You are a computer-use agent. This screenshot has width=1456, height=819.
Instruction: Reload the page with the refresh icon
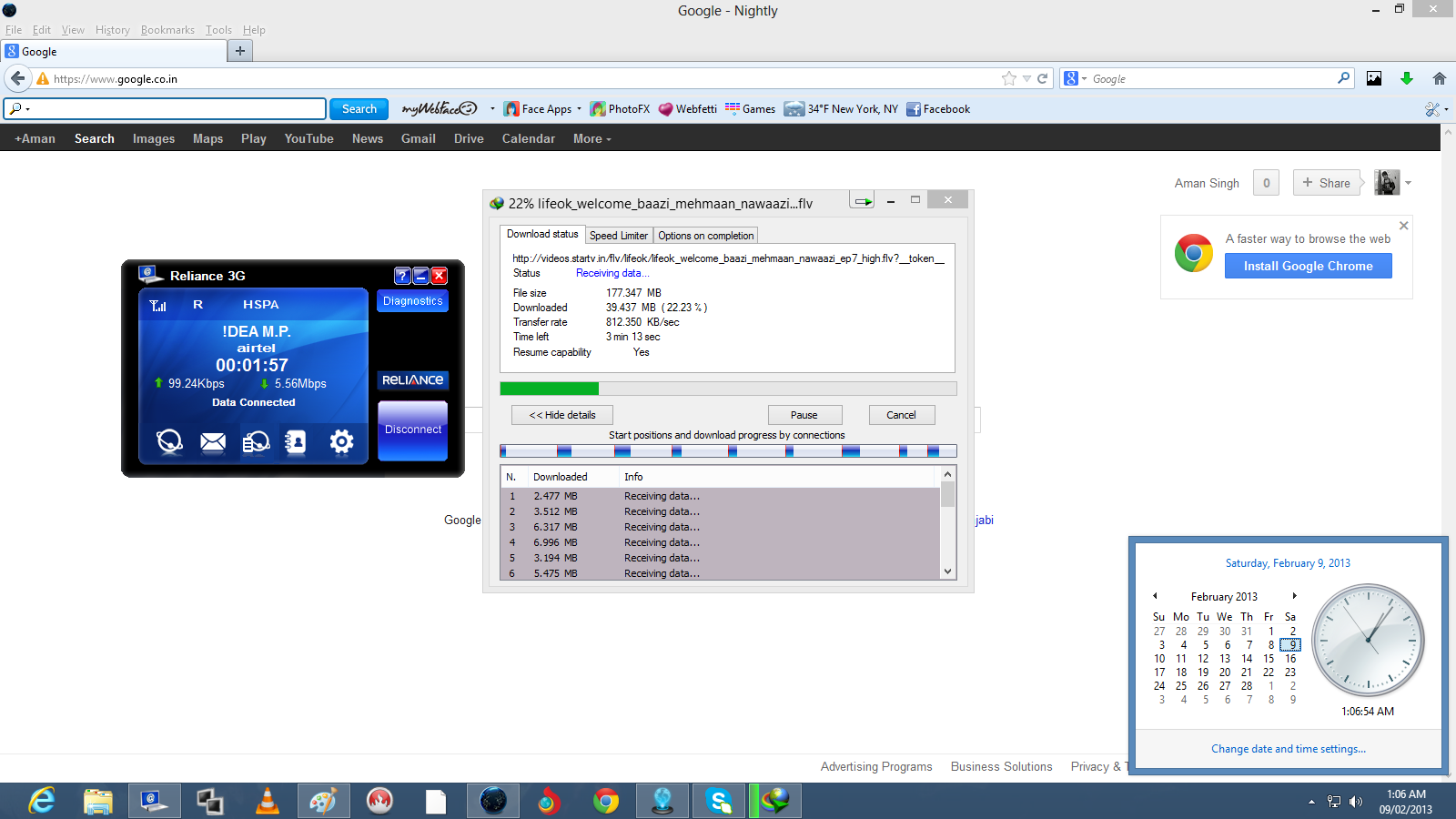click(x=1043, y=79)
